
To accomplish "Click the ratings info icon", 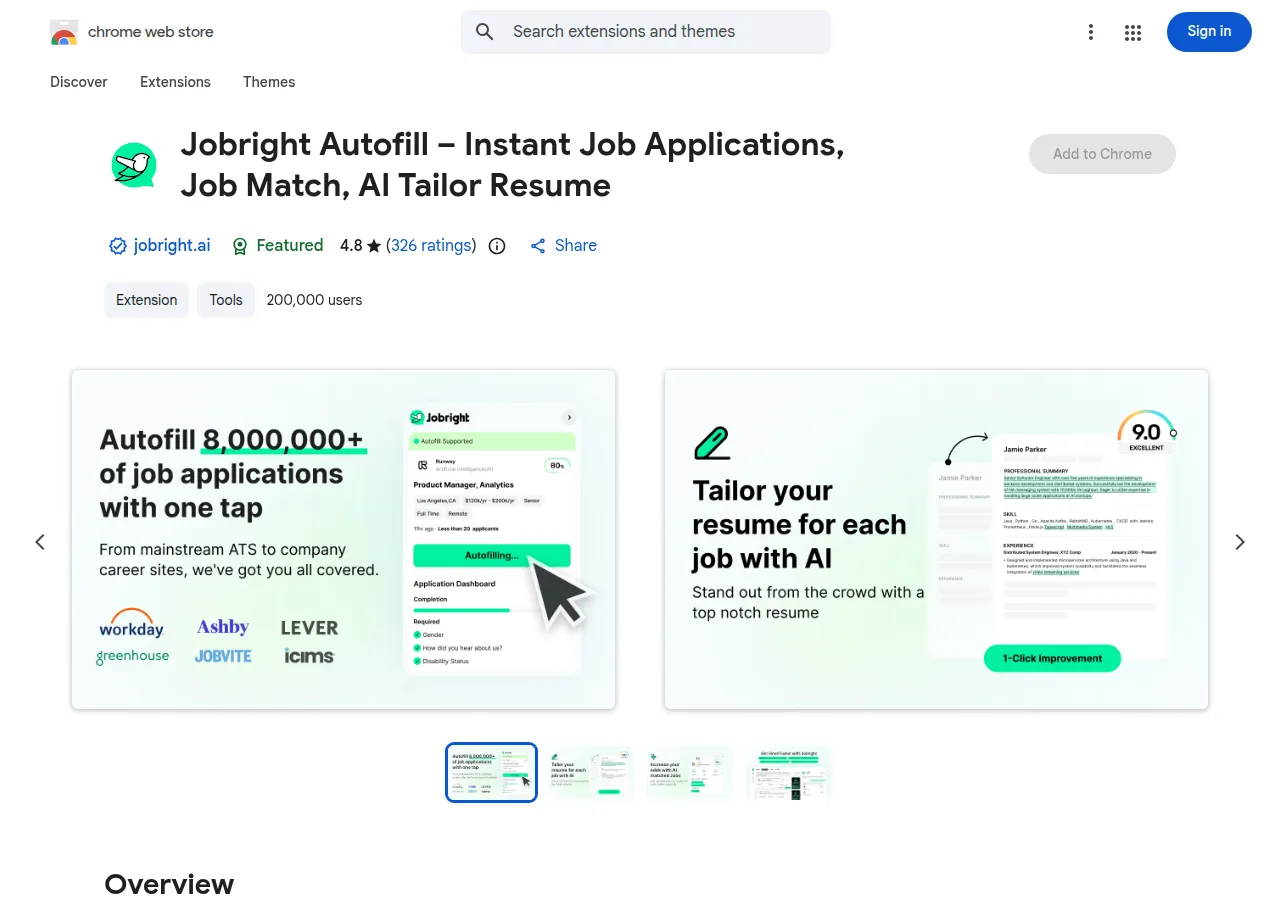I will coord(497,246).
